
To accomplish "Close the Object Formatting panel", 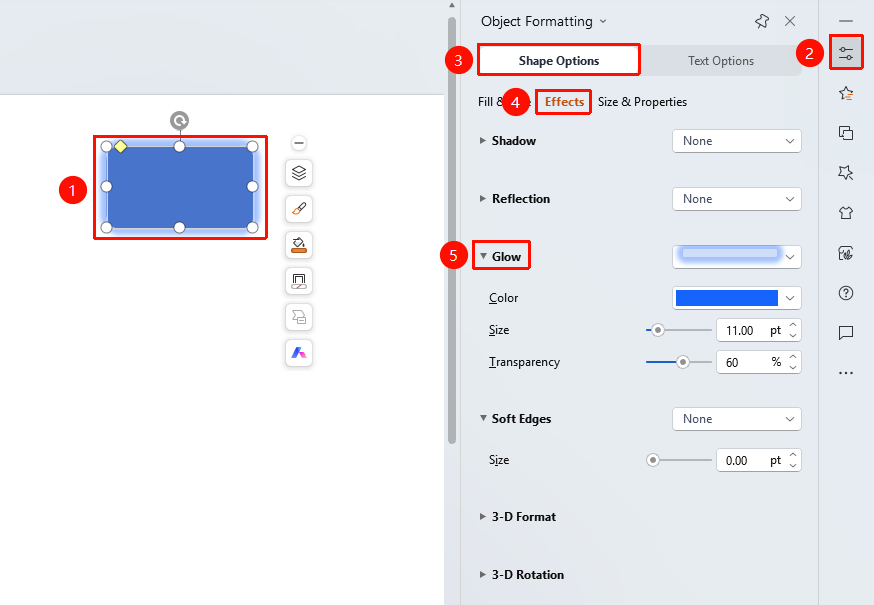I will tap(790, 21).
